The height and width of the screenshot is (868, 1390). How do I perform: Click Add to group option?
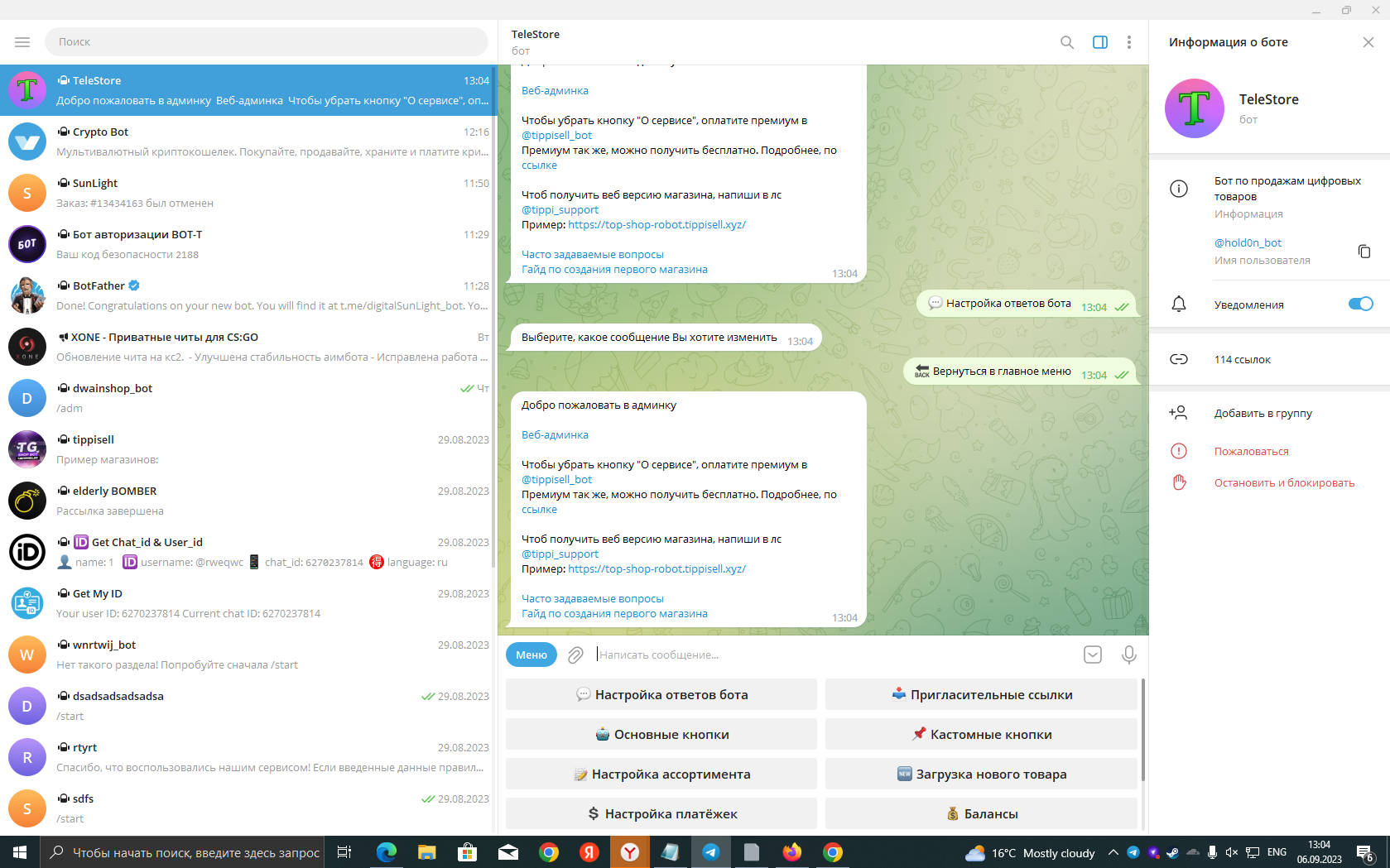(1270, 413)
